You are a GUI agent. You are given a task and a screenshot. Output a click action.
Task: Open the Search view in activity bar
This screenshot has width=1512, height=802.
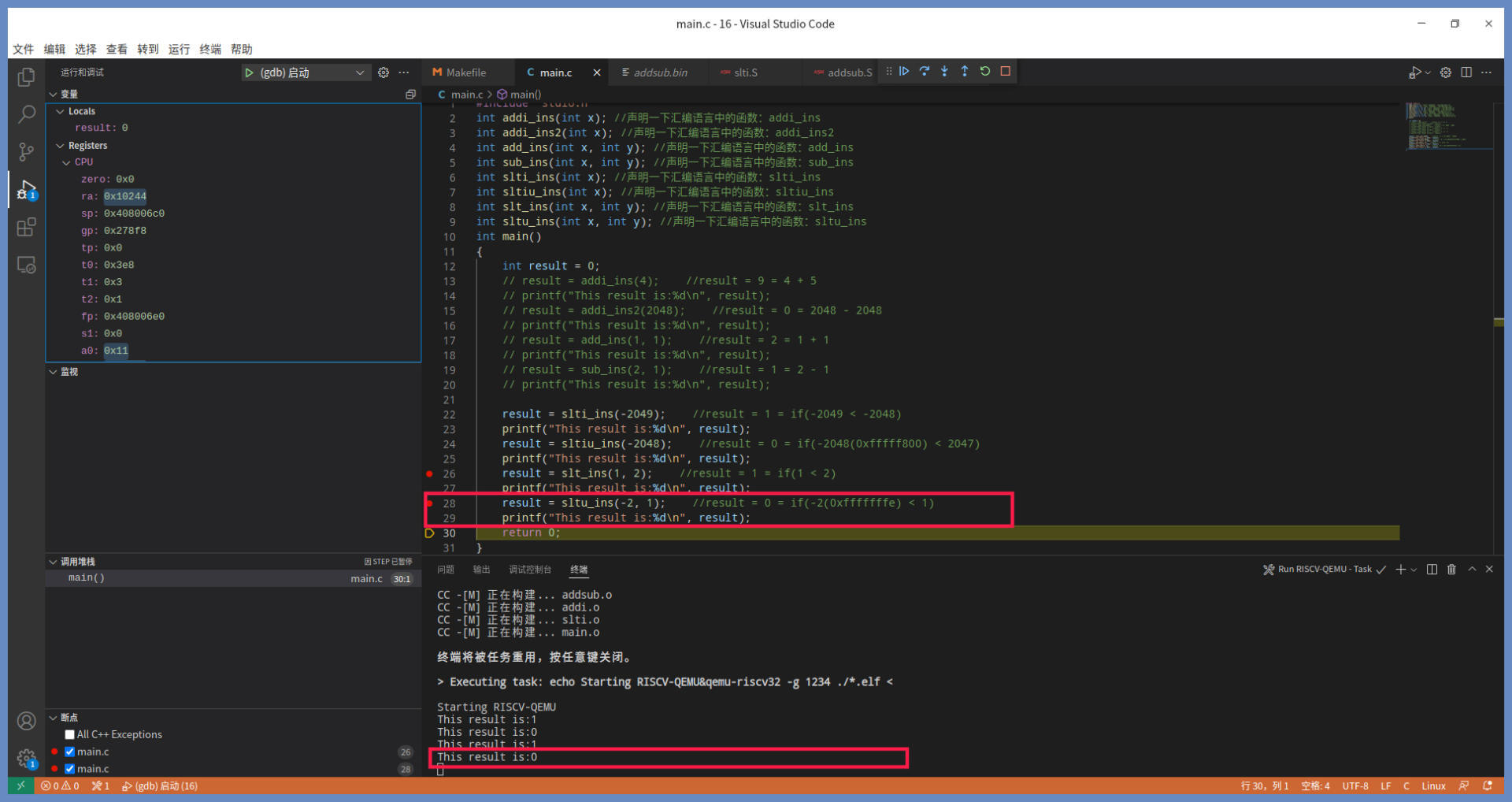tap(26, 114)
